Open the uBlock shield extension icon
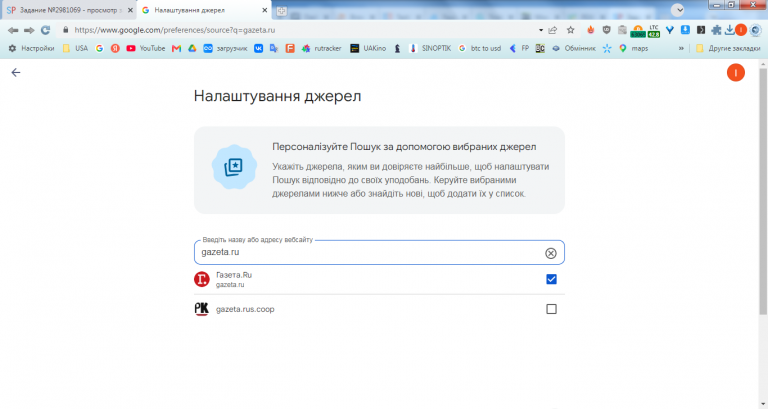Viewport: 768px width, 409px height. [606, 30]
